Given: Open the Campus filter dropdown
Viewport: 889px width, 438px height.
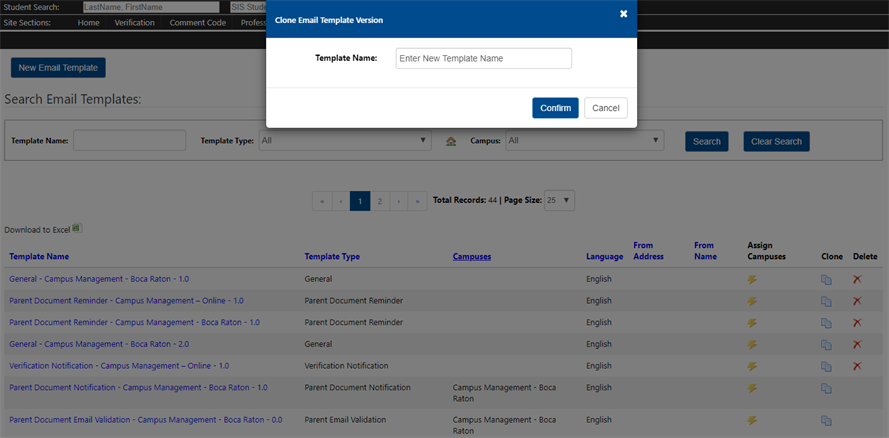Looking at the screenshot, I should (585, 141).
